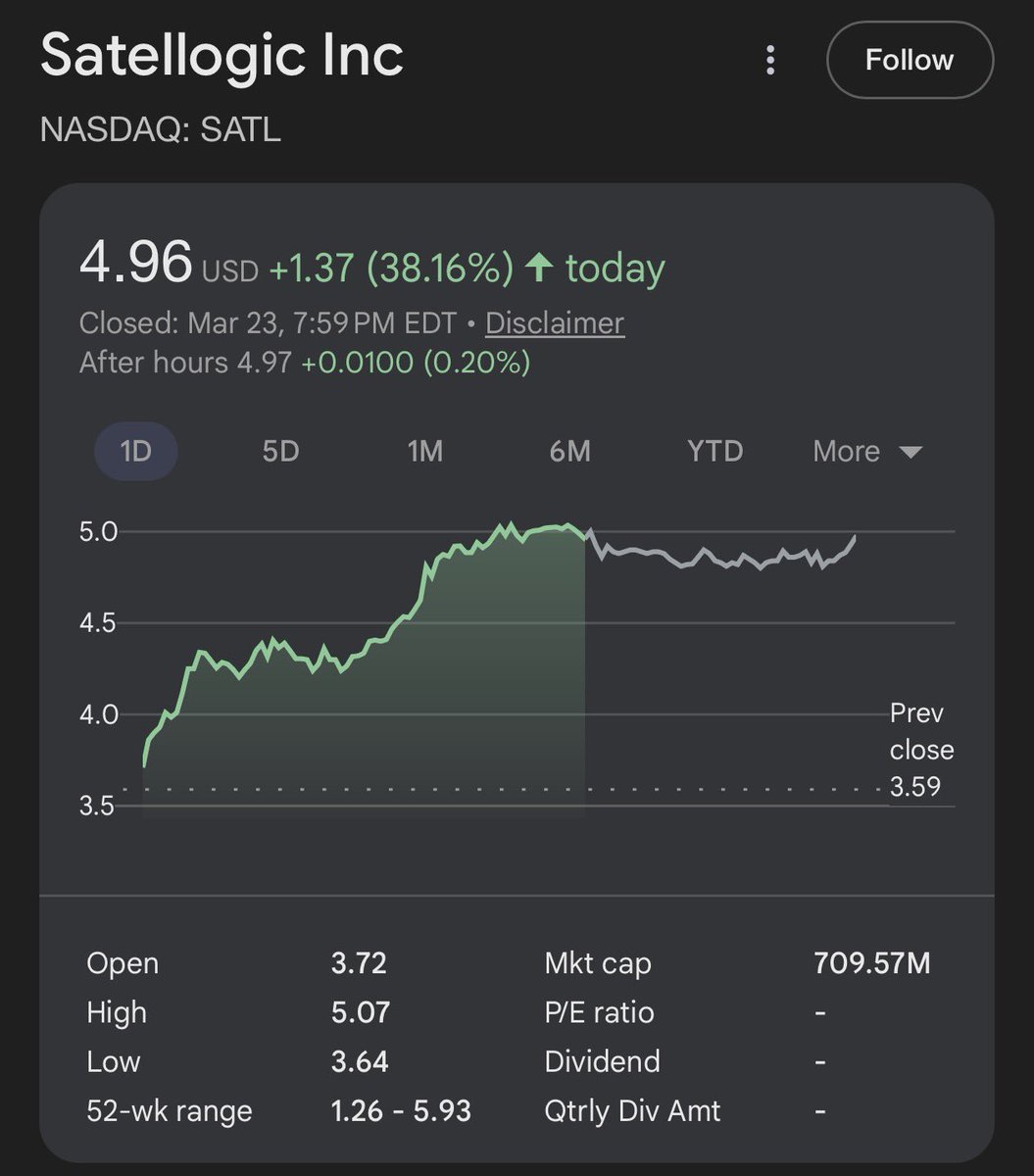Show the 1M chart range
The height and width of the screenshot is (1176, 1034).
[425, 451]
